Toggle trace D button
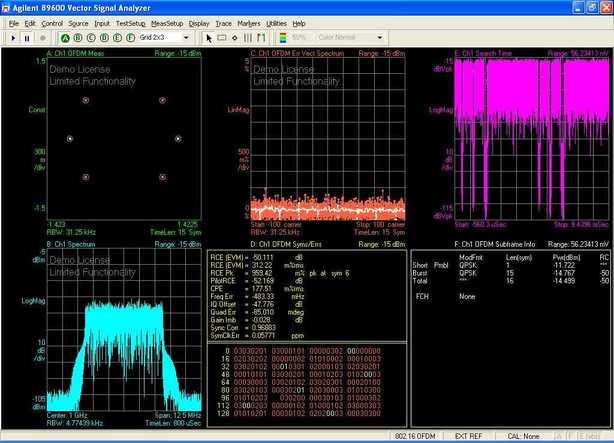The image size is (614, 443). (104, 38)
